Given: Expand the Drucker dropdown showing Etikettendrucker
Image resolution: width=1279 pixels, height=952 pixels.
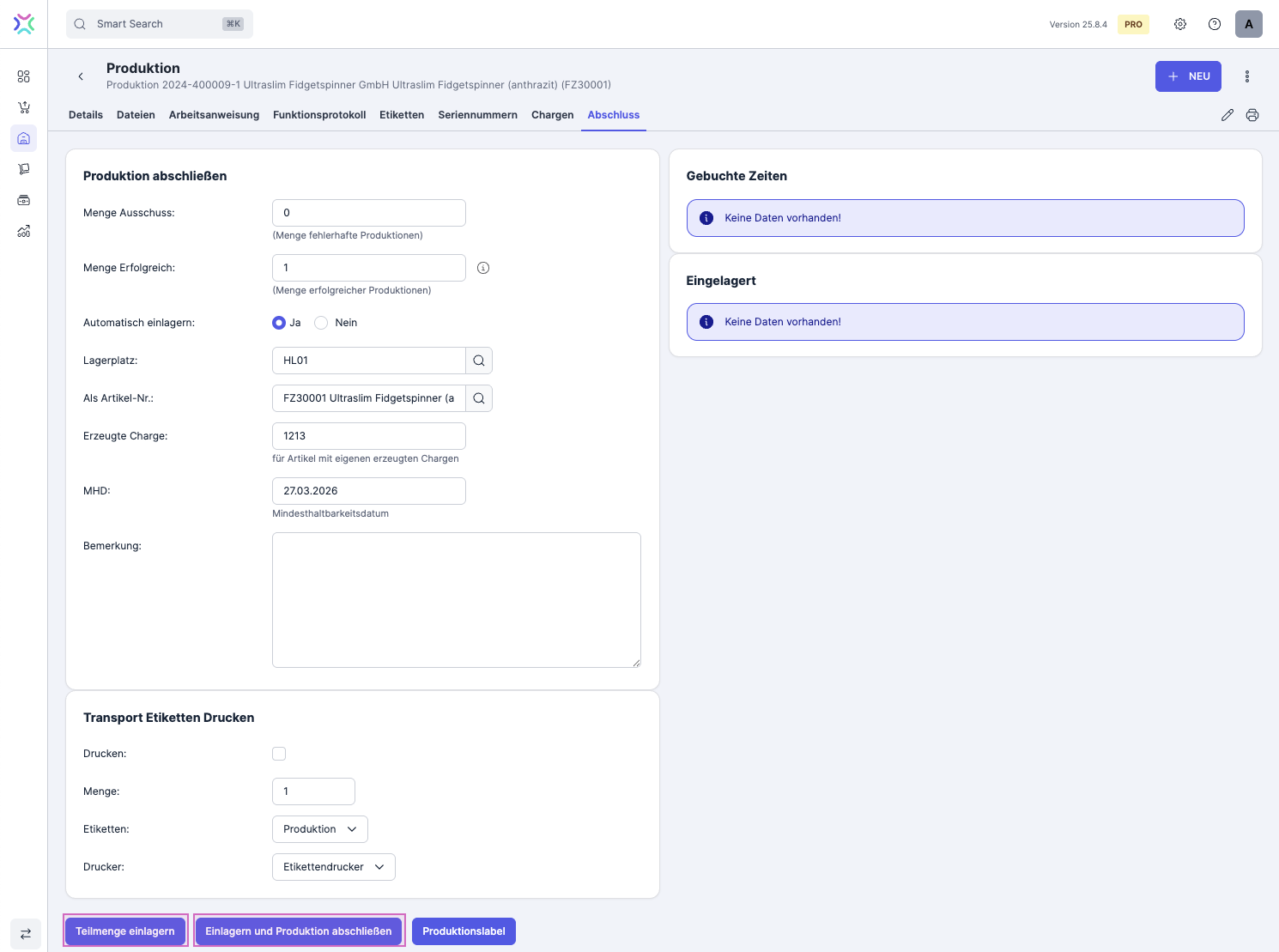Looking at the screenshot, I should click(x=333, y=867).
